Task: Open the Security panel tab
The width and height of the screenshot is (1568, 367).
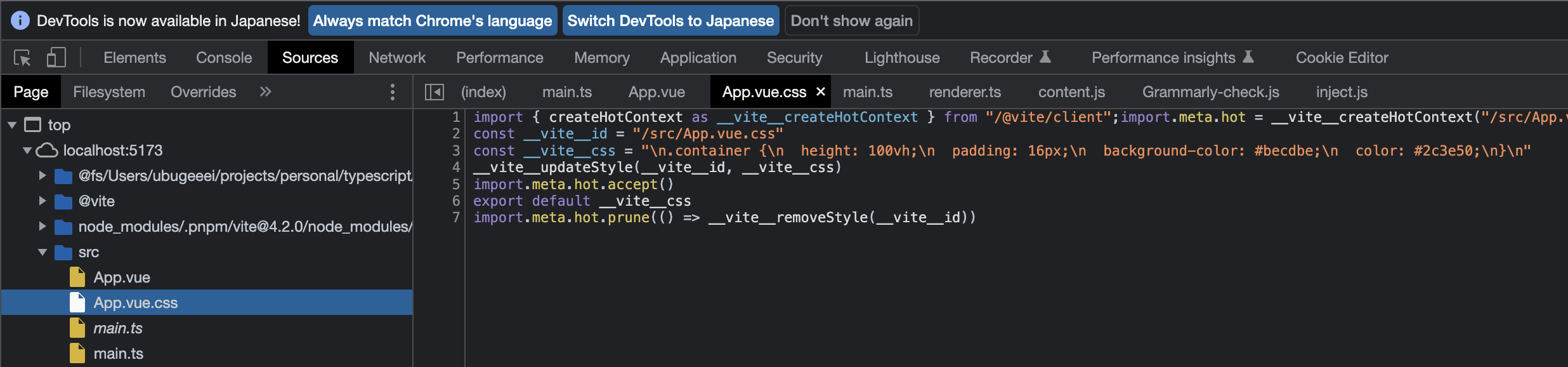Action: point(794,57)
